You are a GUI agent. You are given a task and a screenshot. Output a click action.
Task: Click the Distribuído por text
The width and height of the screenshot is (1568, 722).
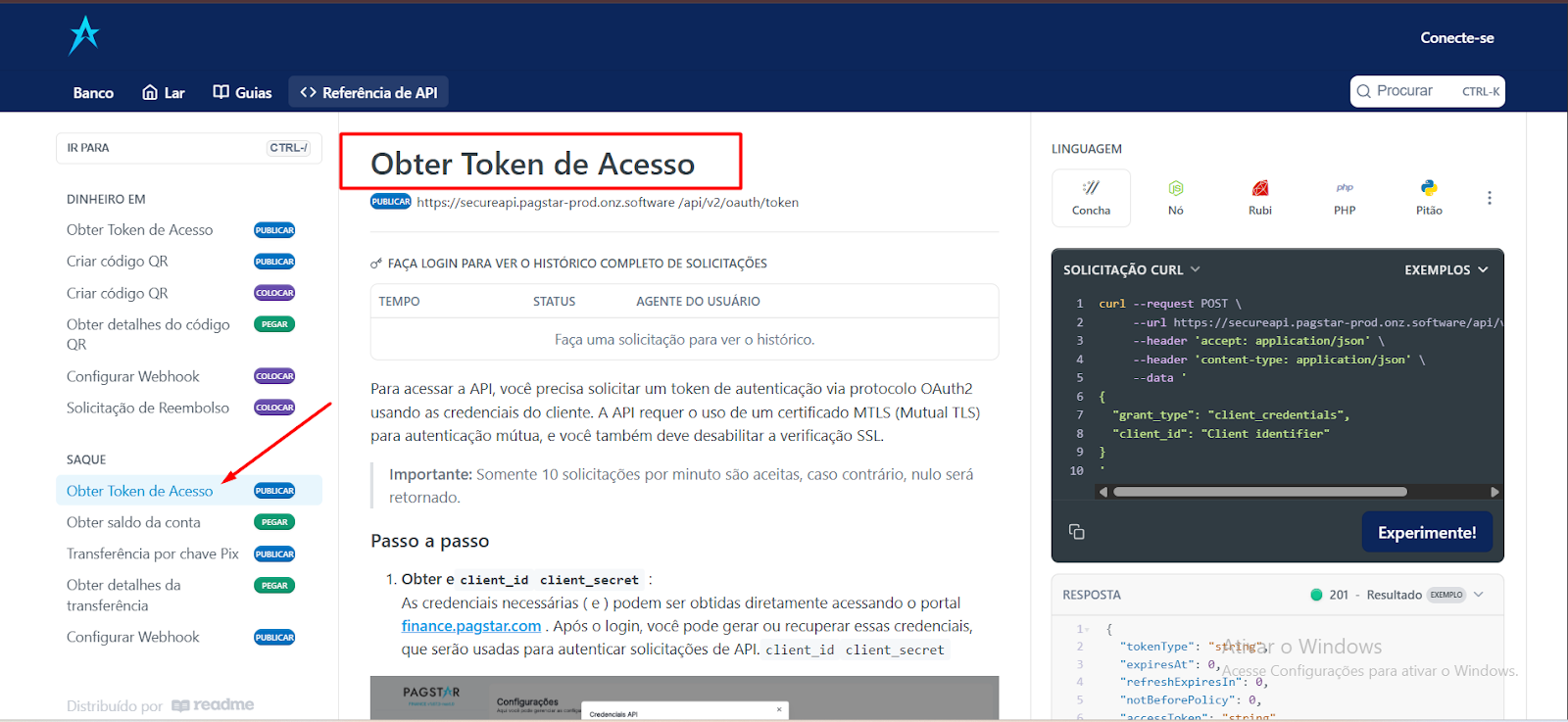[115, 706]
